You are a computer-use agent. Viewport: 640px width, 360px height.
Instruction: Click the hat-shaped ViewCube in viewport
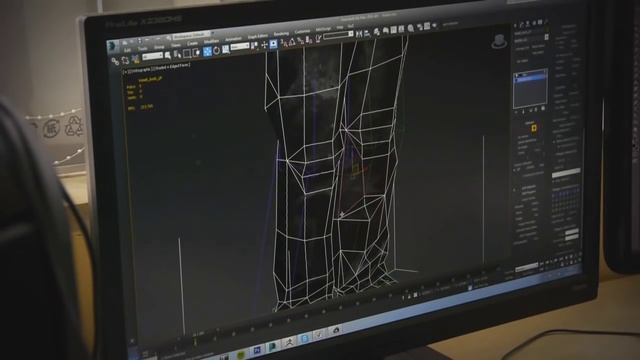[499, 41]
